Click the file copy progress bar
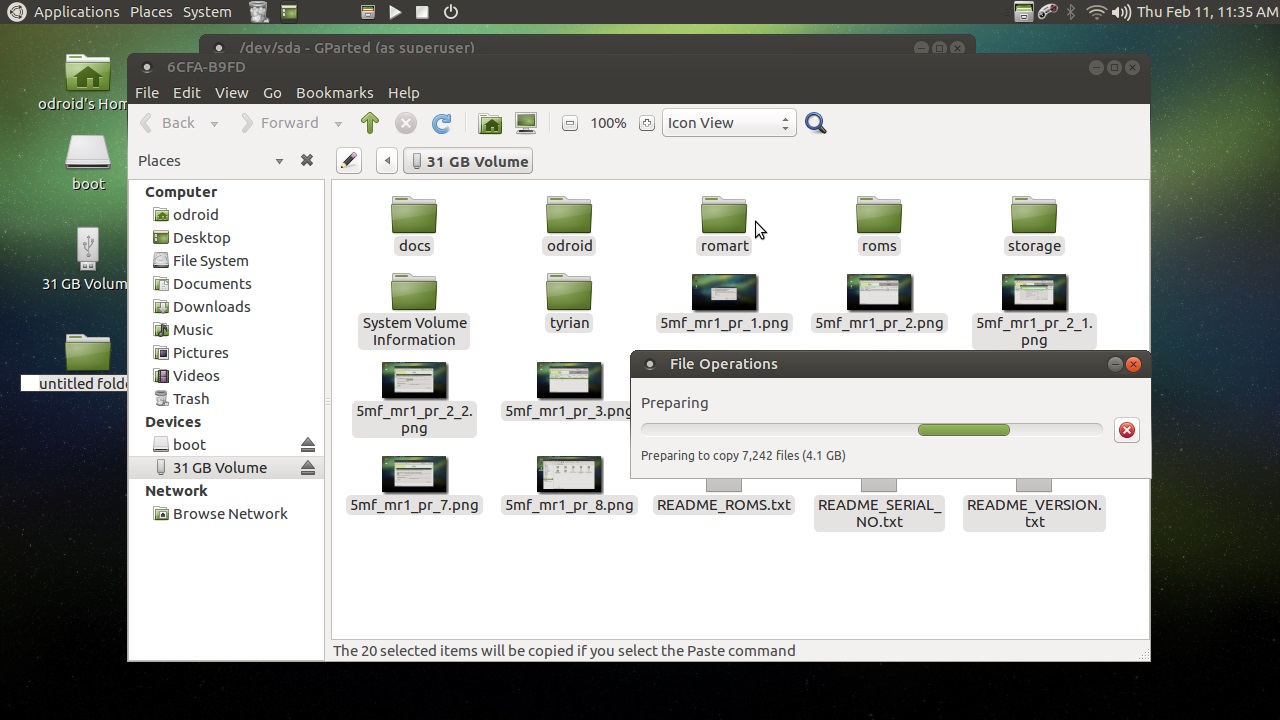The width and height of the screenshot is (1280, 720). pos(871,430)
